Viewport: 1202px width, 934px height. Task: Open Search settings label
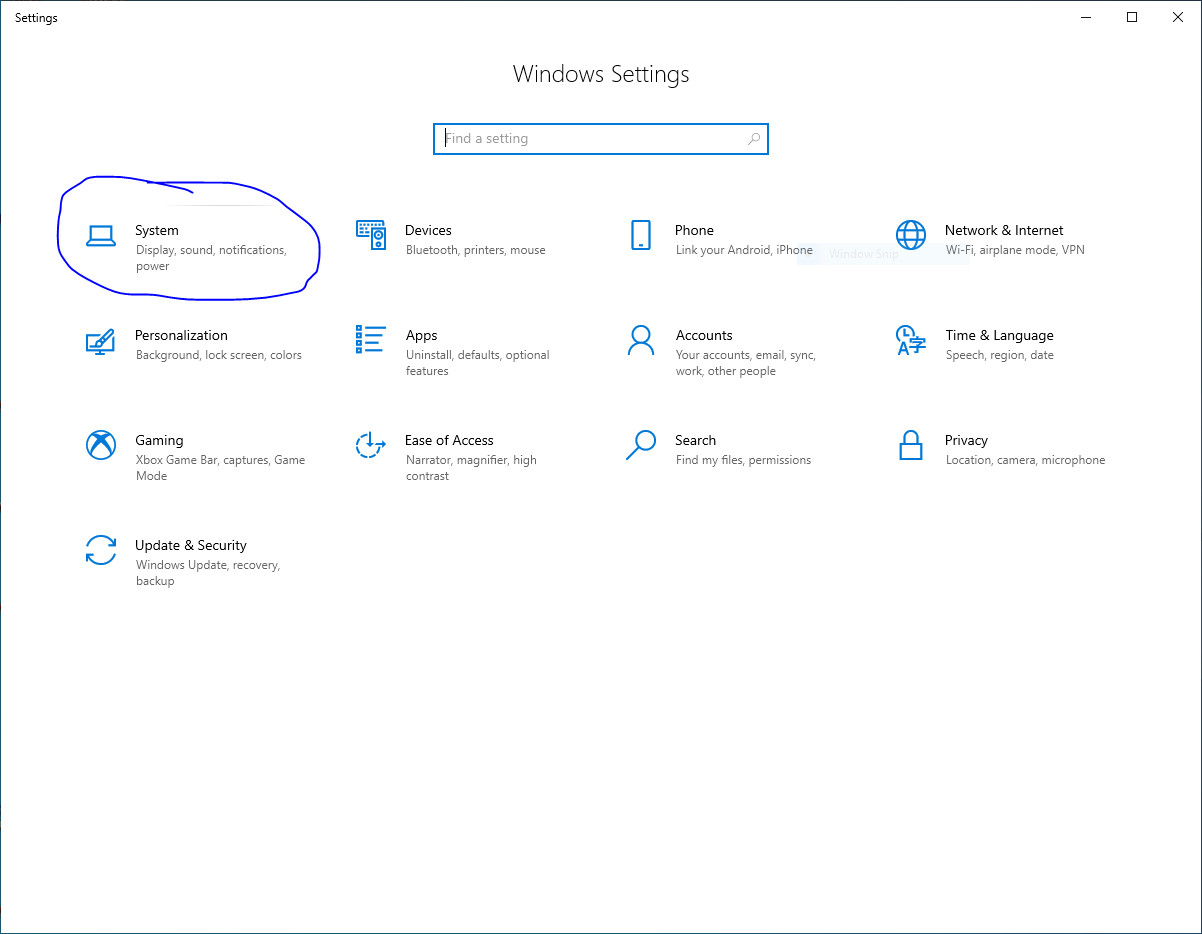click(x=695, y=440)
